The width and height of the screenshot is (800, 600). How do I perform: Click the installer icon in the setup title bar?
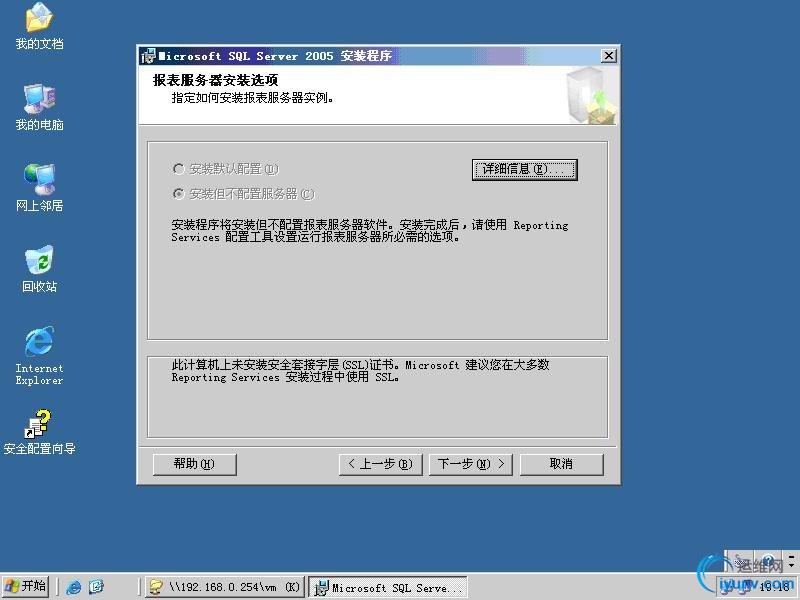148,56
